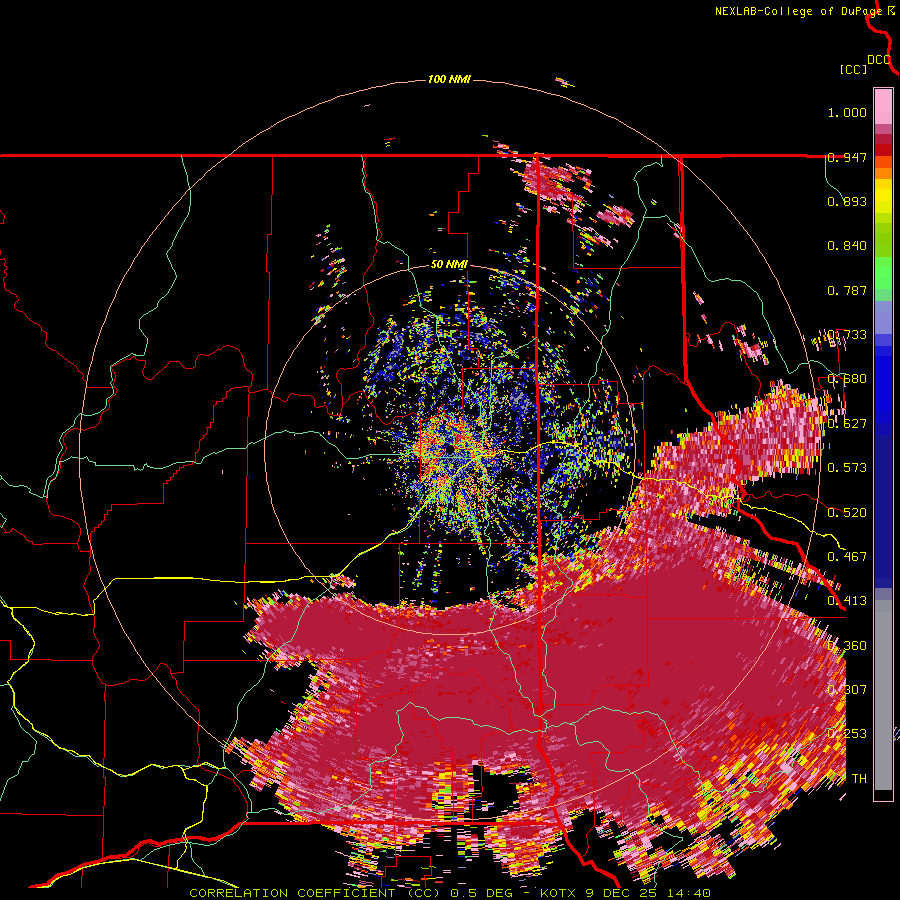Click the 0.520 scale value
The height and width of the screenshot is (900, 900).
tap(847, 513)
